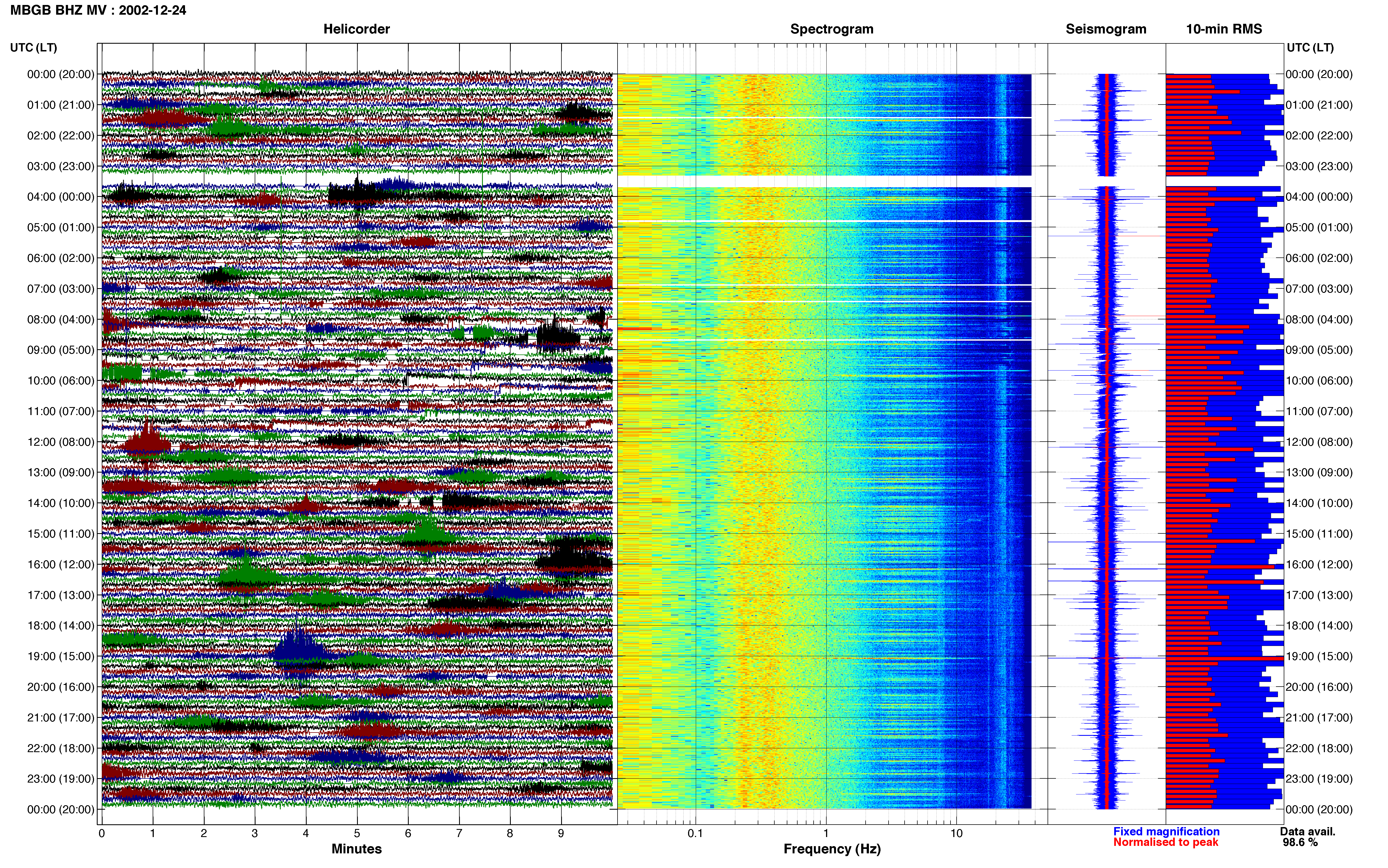Click the plot title 'MBGB BHZ MV : 2002-12-24'
This screenshot has width=1388, height=868.
pos(98,10)
